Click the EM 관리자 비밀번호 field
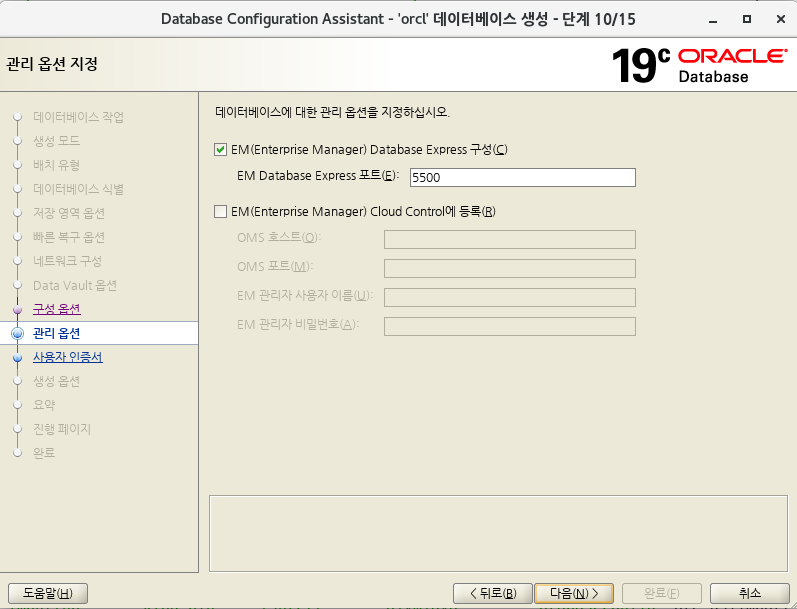Image resolution: width=797 pixels, height=609 pixels. pyautogui.click(x=510, y=326)
